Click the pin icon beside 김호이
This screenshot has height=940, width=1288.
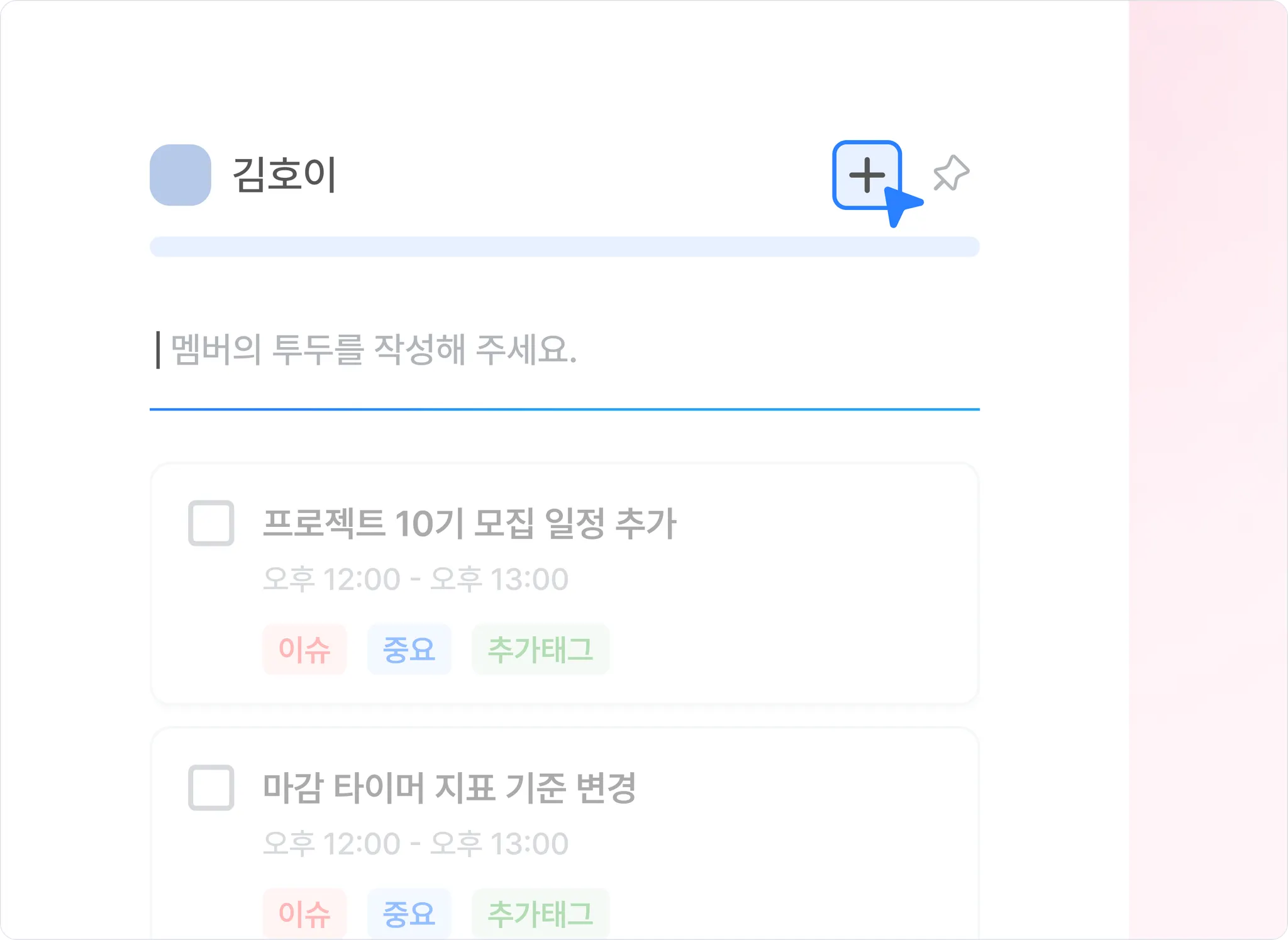click(950, 173)
